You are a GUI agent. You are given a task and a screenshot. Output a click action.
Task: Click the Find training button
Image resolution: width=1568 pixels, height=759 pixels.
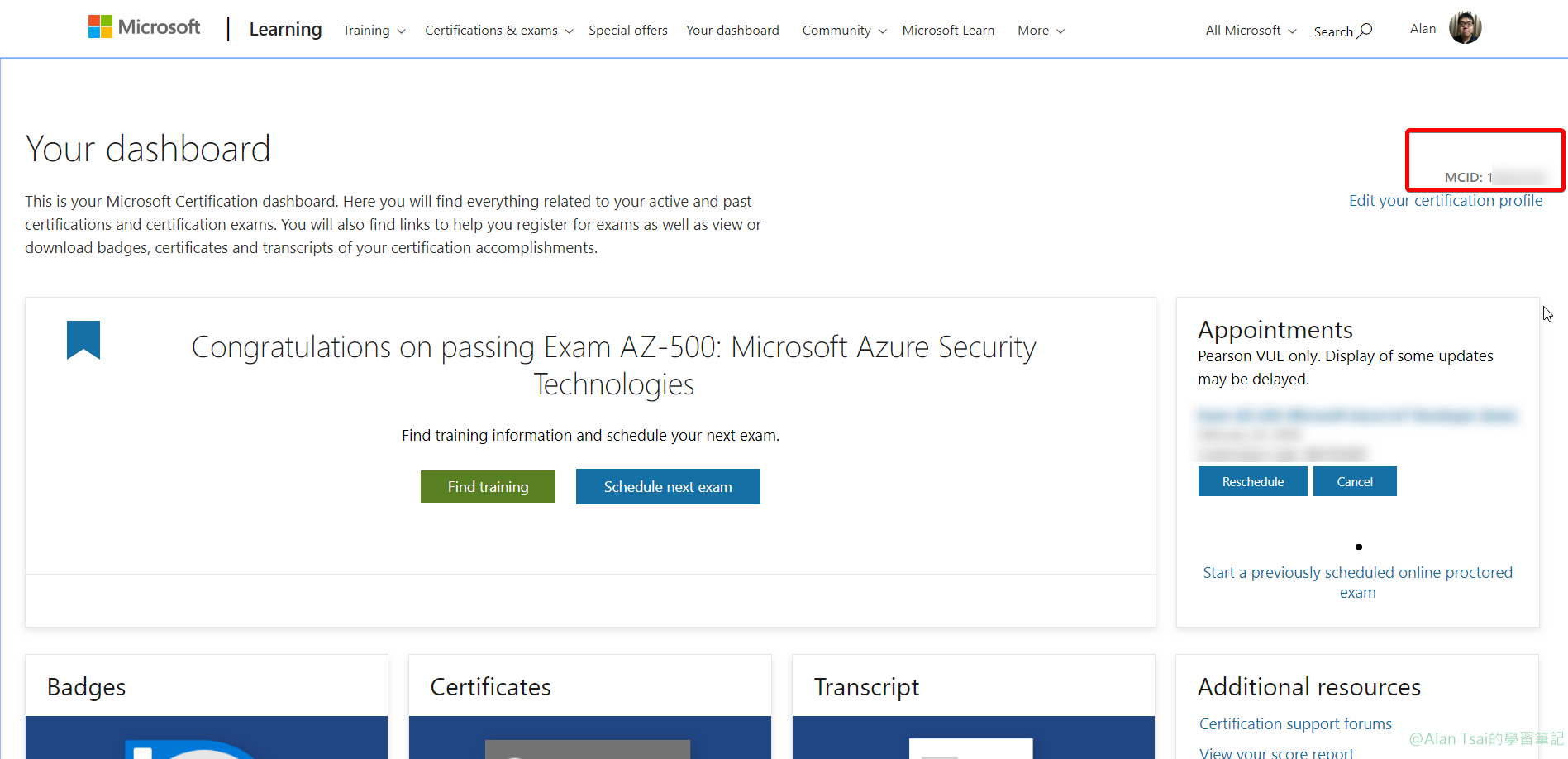[x=488, y=487]
